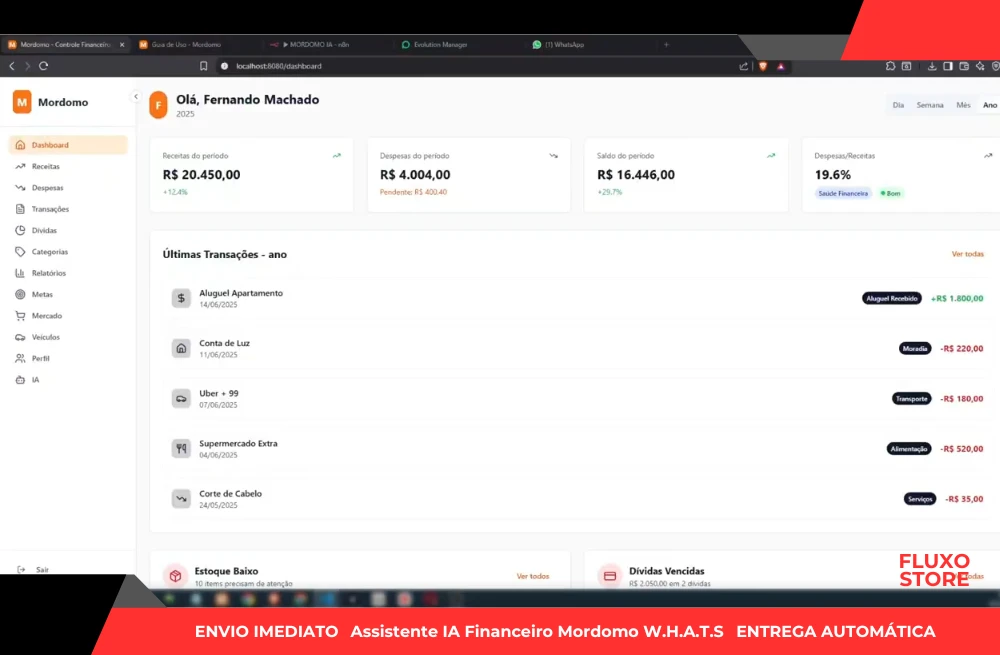
Task: Click the Sair logout icon
Action: coord(21,569)
